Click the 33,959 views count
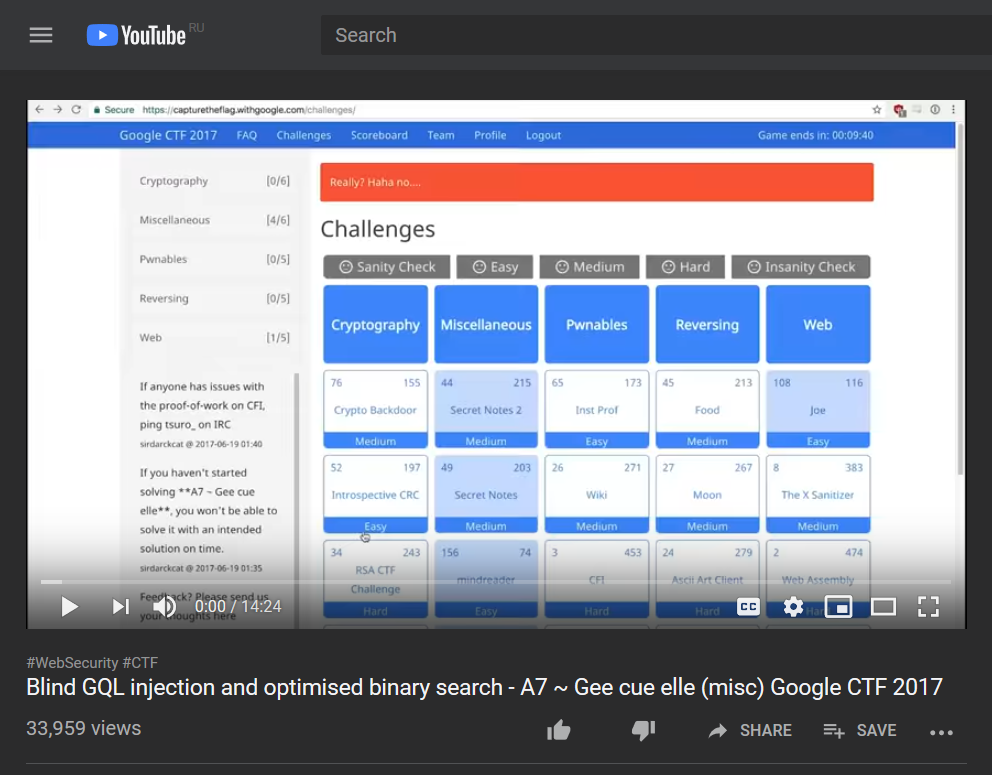The height and width of the screenshot is (775, 992). point(84,728)
